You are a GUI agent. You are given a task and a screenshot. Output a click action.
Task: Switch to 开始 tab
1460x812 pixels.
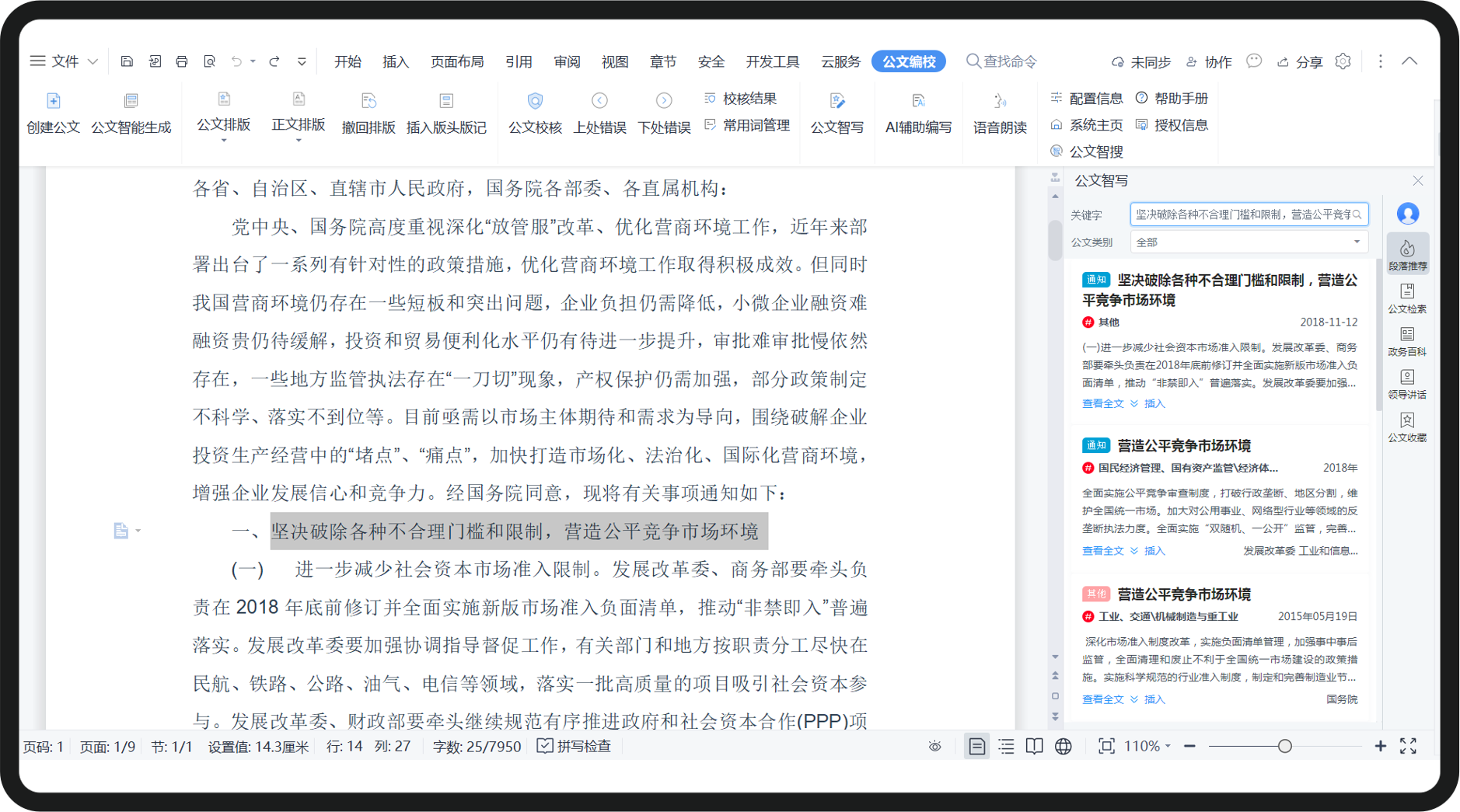[348, 61]
